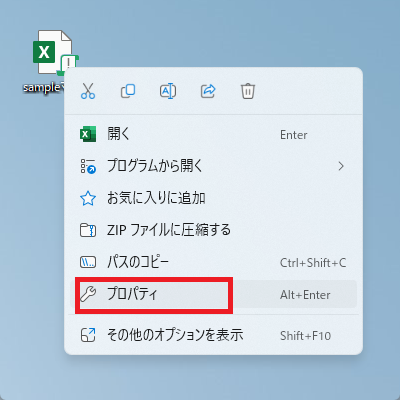Viewport: 400px width, 400px height.
Task: Open the file with 開く
Action: (x=213, y=134)
